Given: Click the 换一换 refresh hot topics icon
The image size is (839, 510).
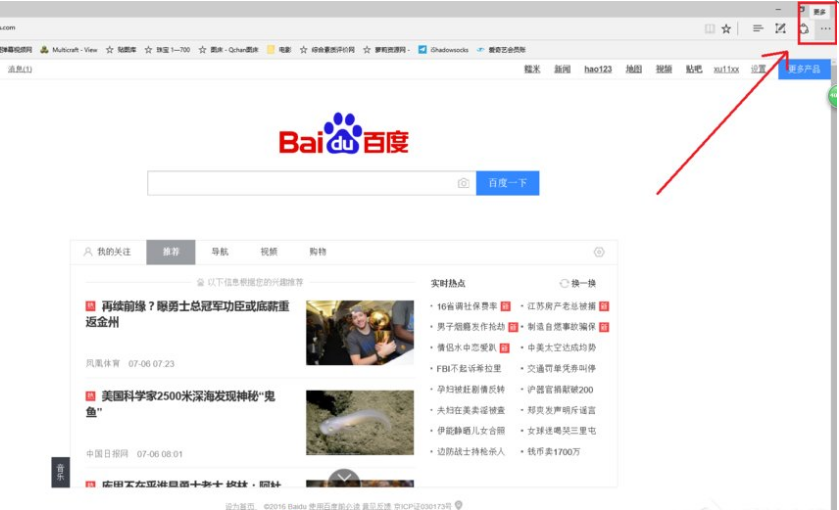Looking at the screenshot, I should [x=564, y=283].
